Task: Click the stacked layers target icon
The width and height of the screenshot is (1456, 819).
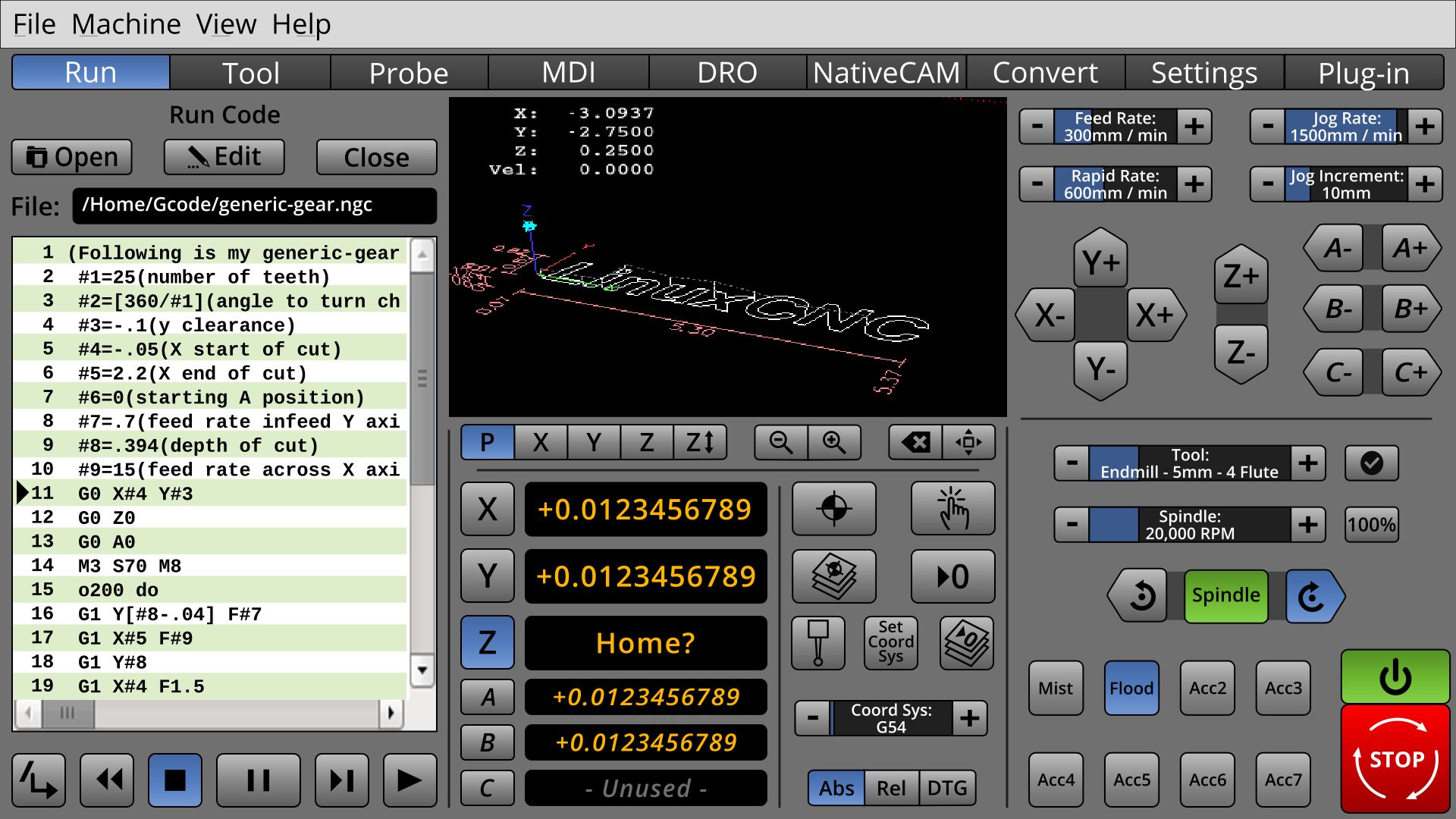Action: tap(834, 576)
